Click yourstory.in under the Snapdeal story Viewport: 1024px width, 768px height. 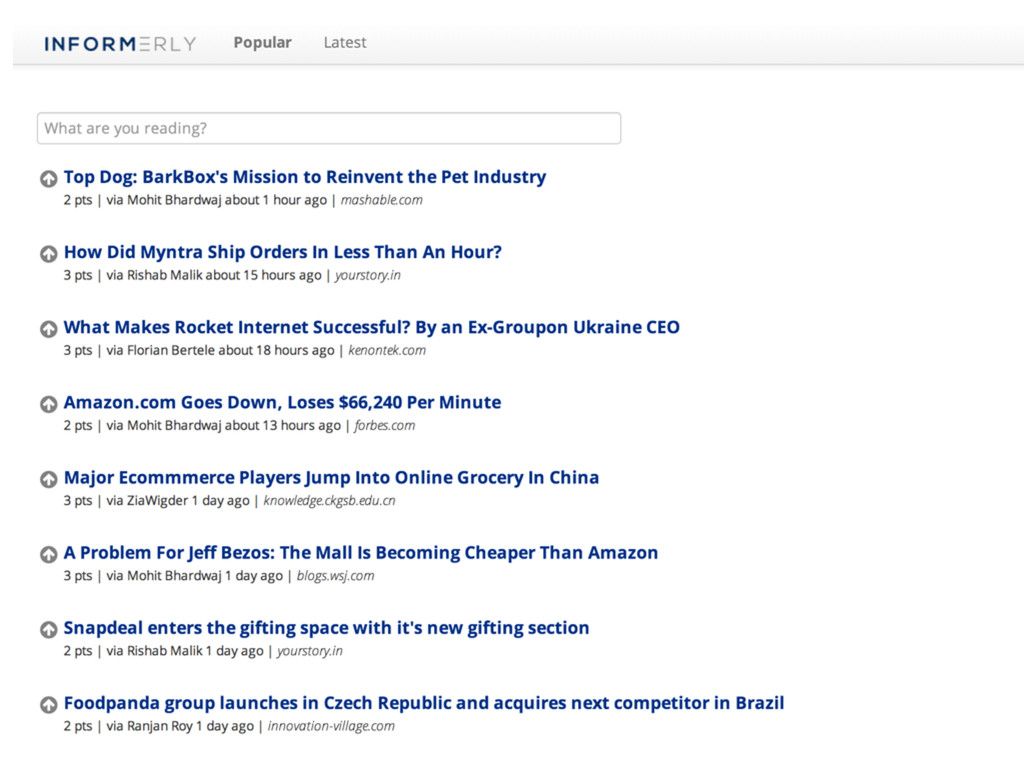tap(310, 651)
